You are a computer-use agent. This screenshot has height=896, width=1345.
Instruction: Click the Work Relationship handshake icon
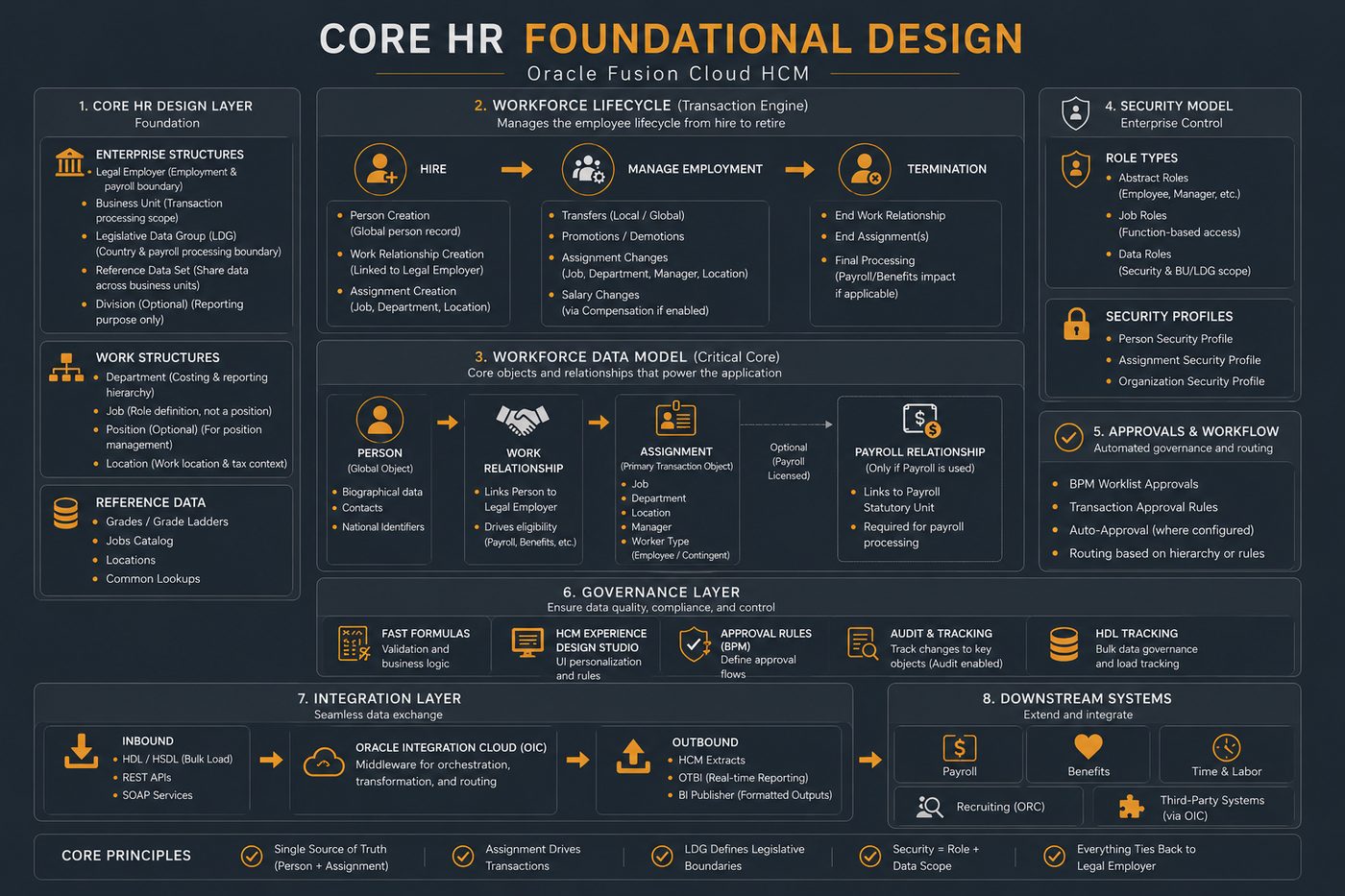tap(523, 420)
